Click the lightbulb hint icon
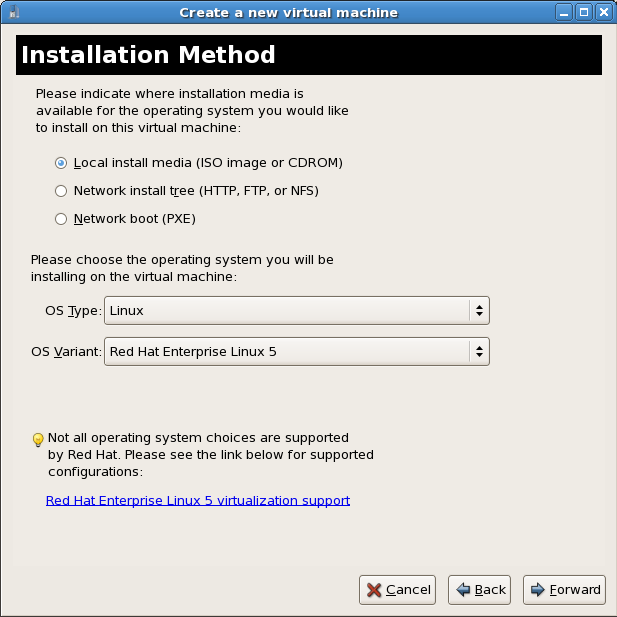This screenshot has width=617, height=617. [38, 439]
